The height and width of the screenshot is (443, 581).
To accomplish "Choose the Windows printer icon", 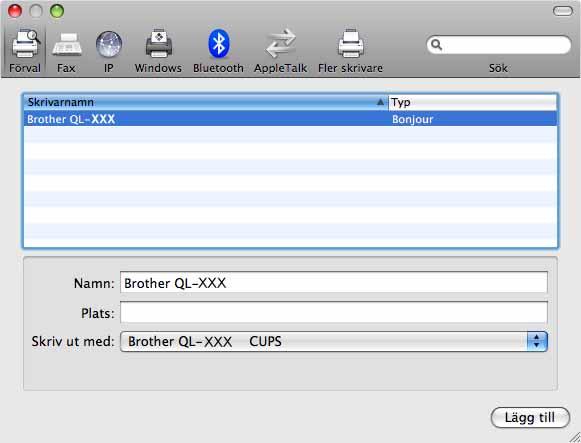I will click(159, 44).
